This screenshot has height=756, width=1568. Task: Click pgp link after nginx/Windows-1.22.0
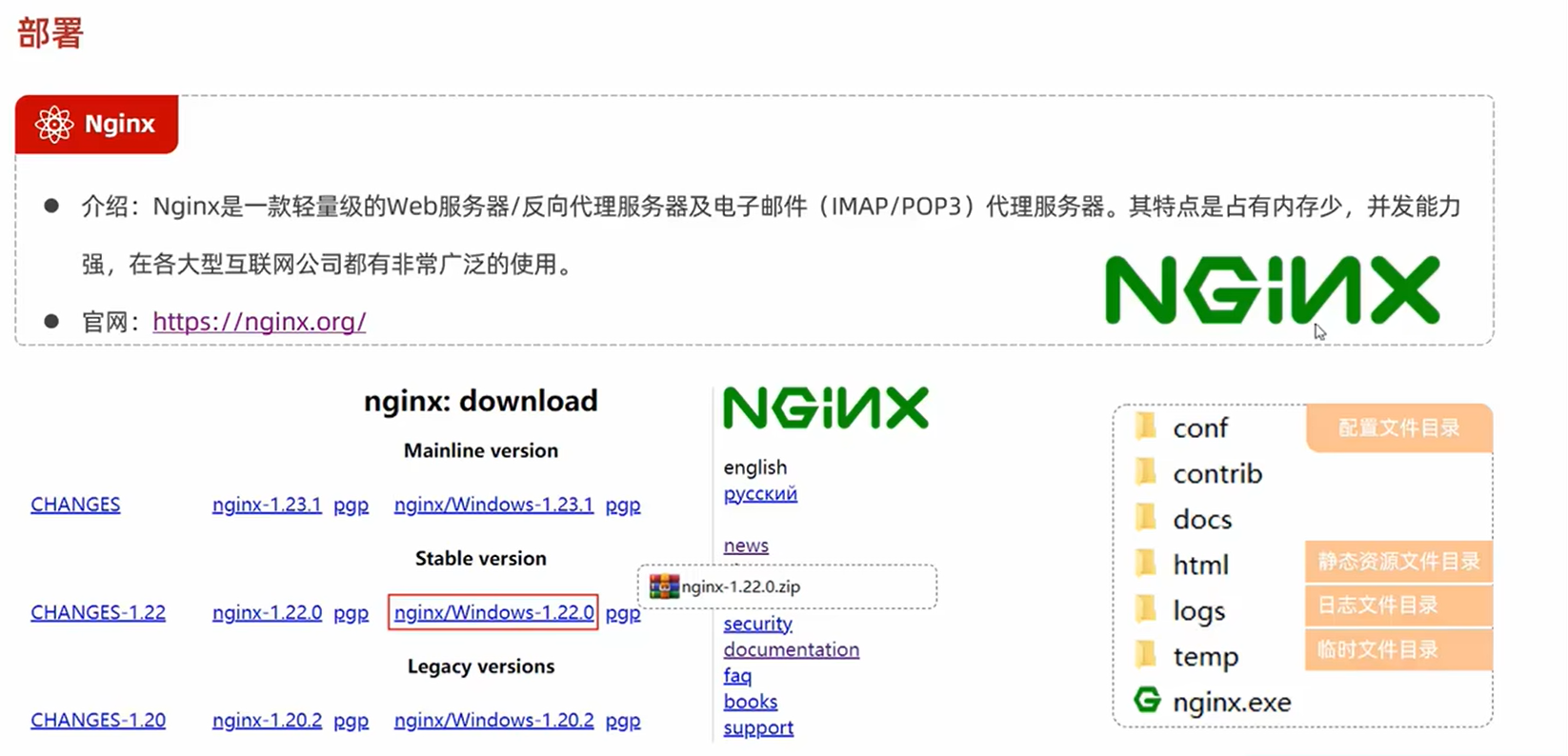(x=623, y=613)
